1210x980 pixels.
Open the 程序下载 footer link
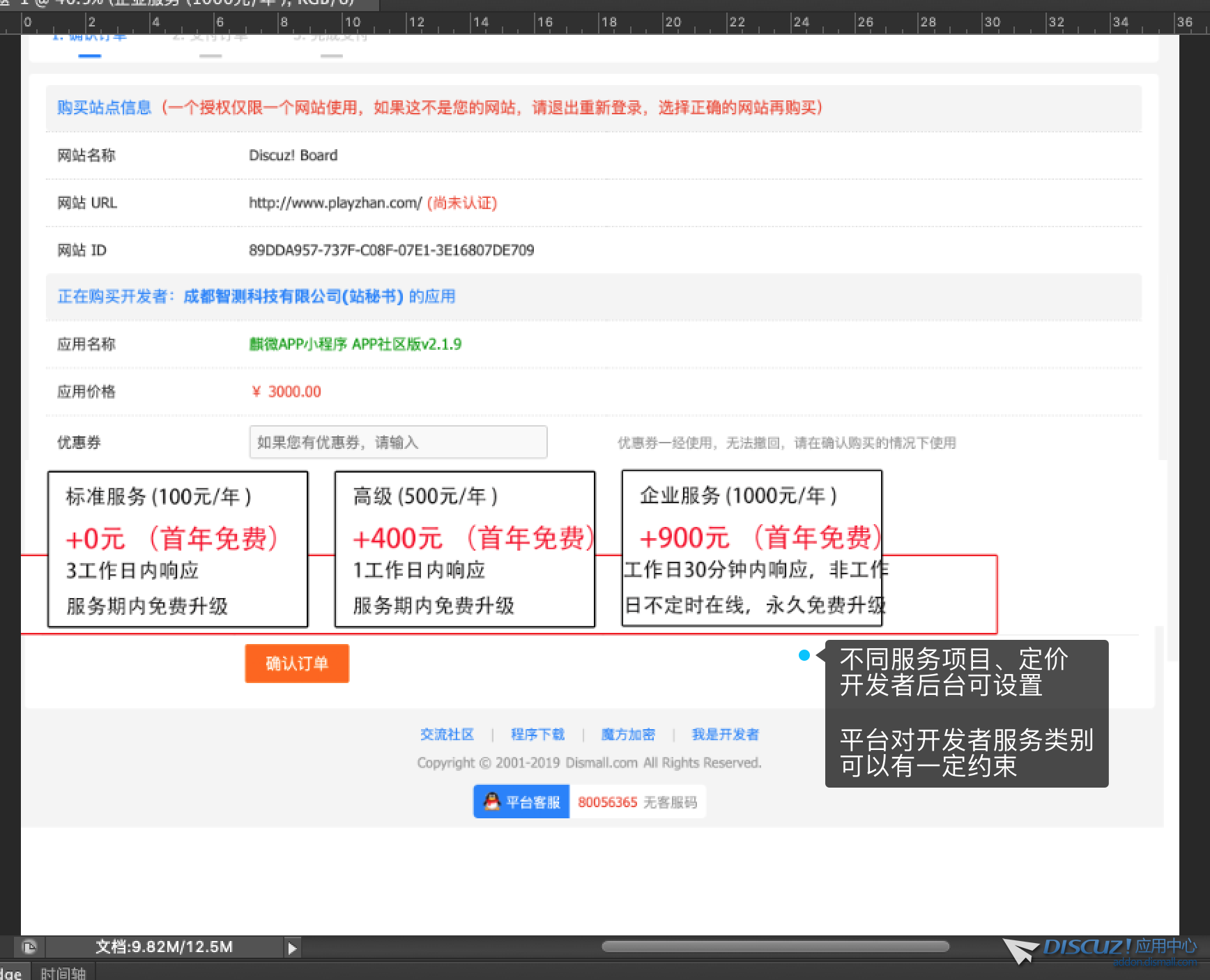pos(537,734)
